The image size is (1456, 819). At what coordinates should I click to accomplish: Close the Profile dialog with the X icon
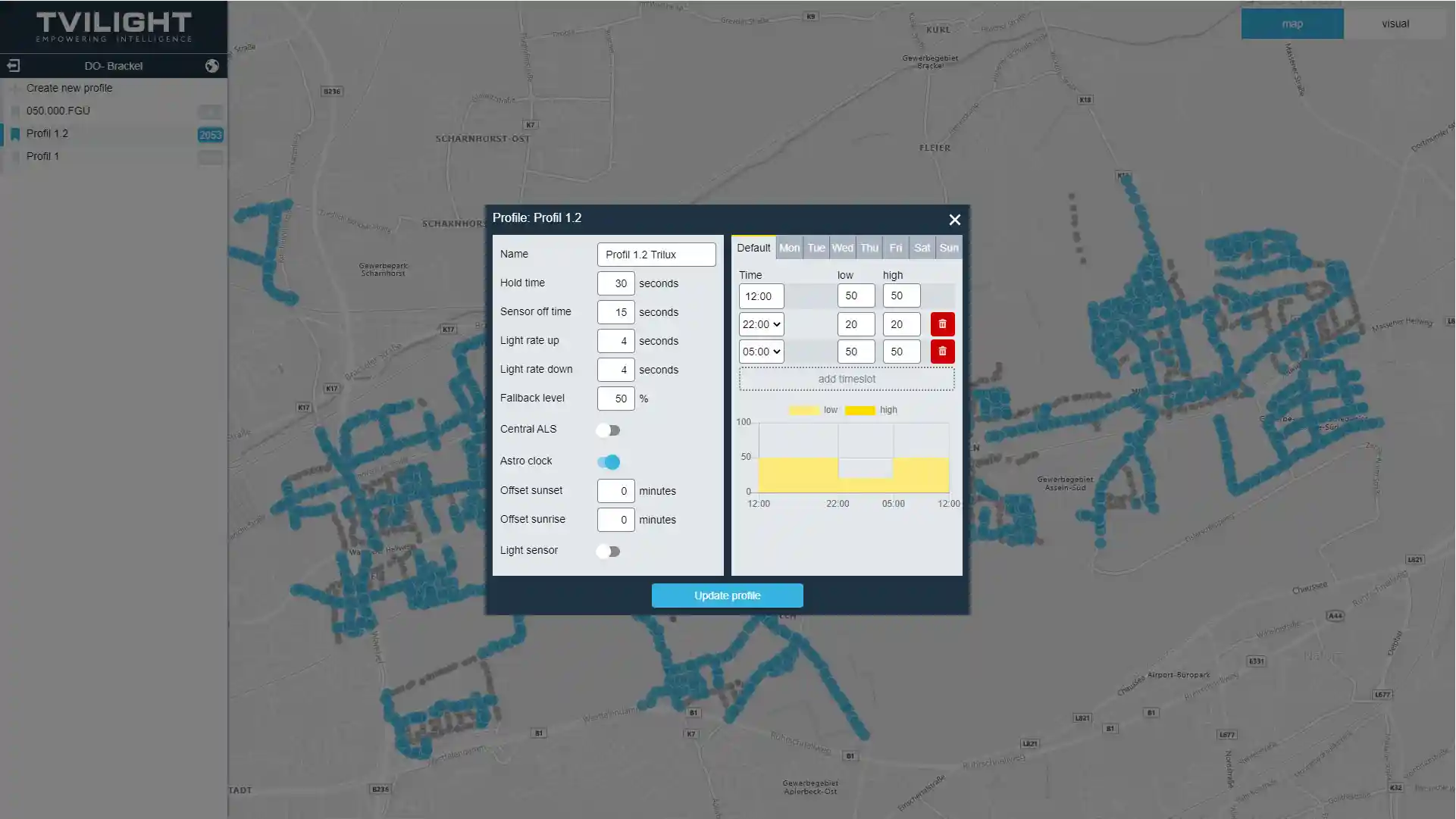[x=954, y=220]
